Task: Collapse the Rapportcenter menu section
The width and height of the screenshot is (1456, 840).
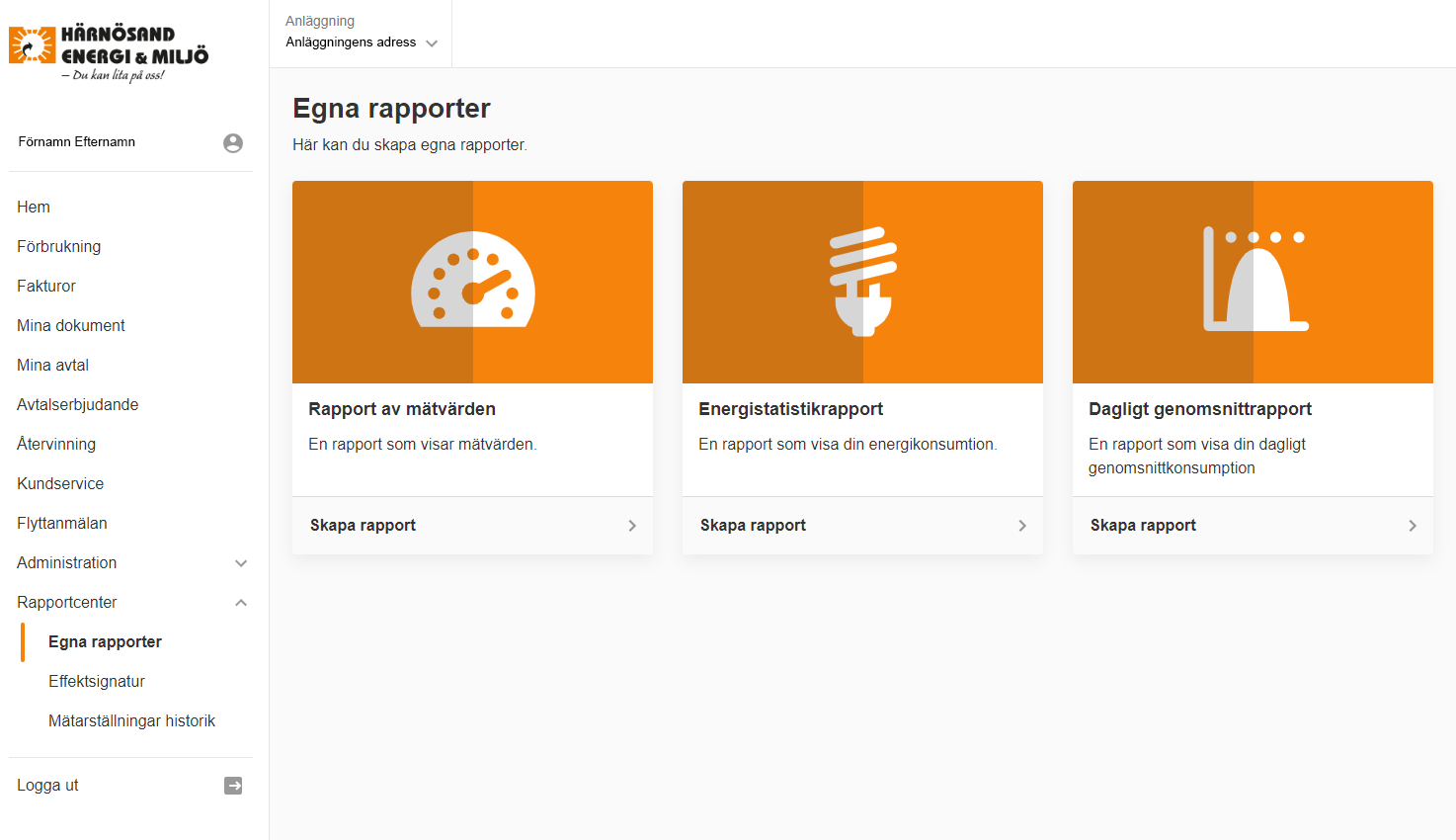Action: (241, 603)
